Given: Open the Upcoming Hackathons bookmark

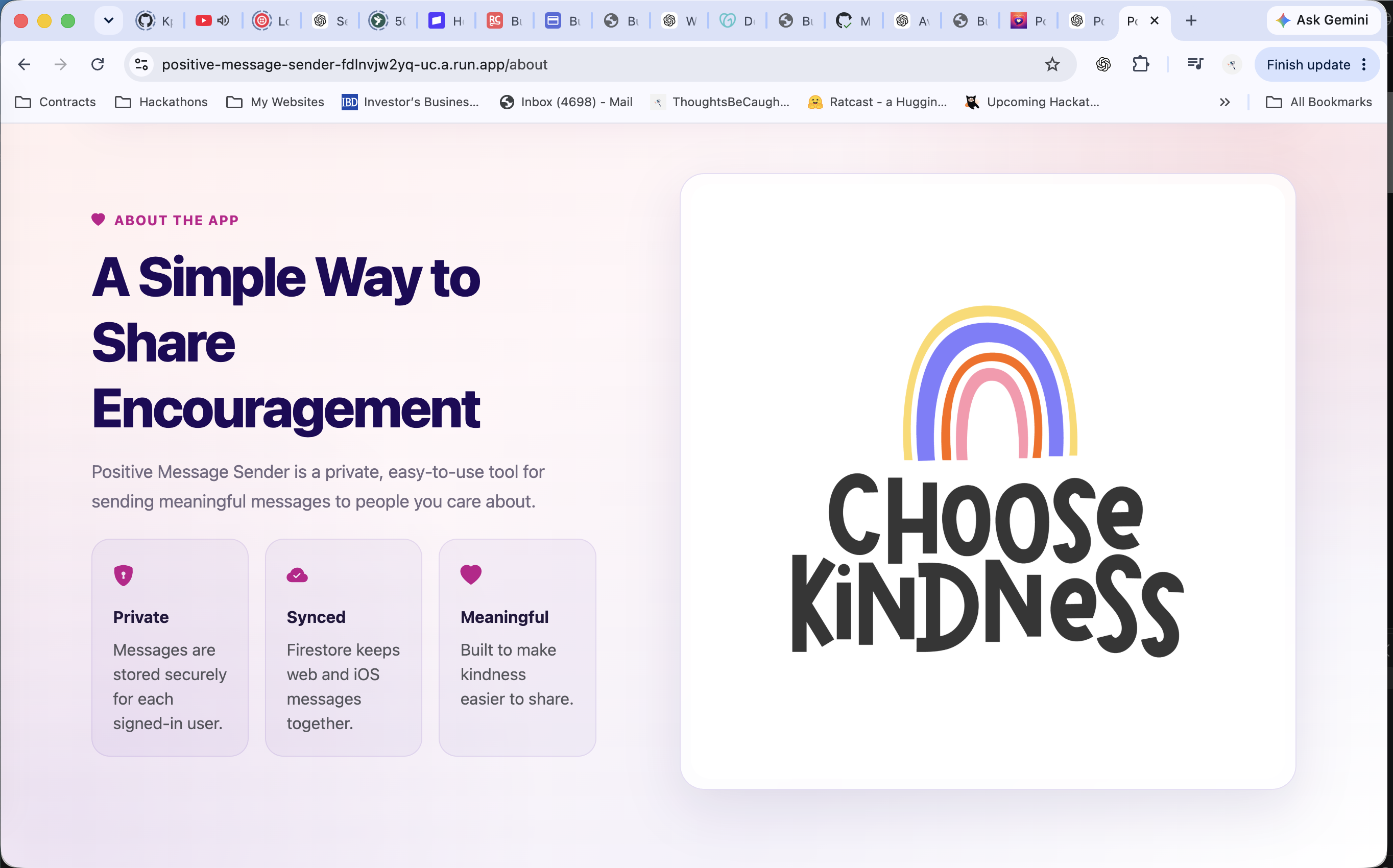Looking at the screenshot, I should click(1032, 102).
